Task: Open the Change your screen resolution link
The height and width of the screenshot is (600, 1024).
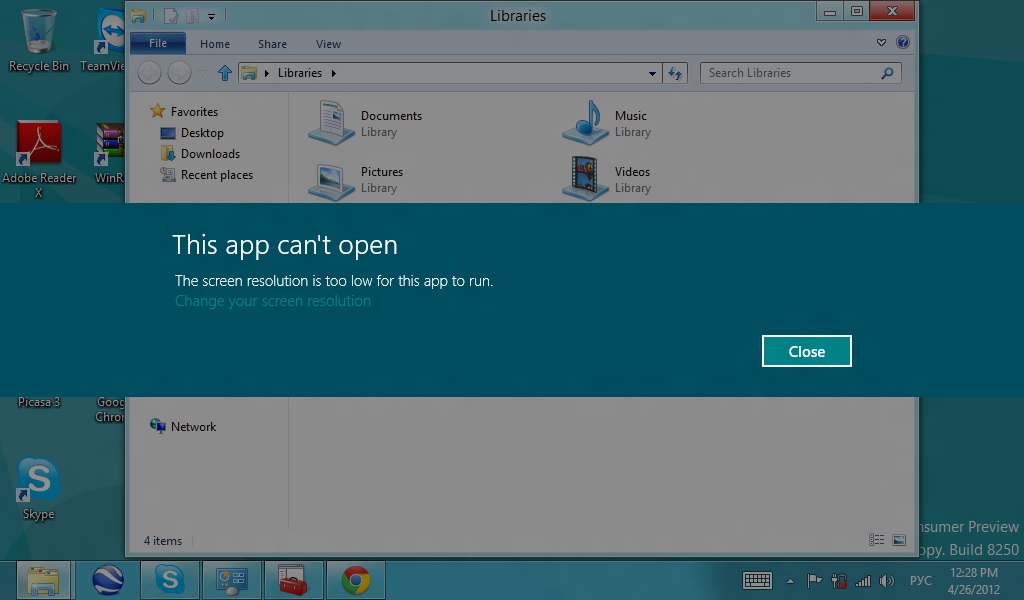Action: coord(272,301)
